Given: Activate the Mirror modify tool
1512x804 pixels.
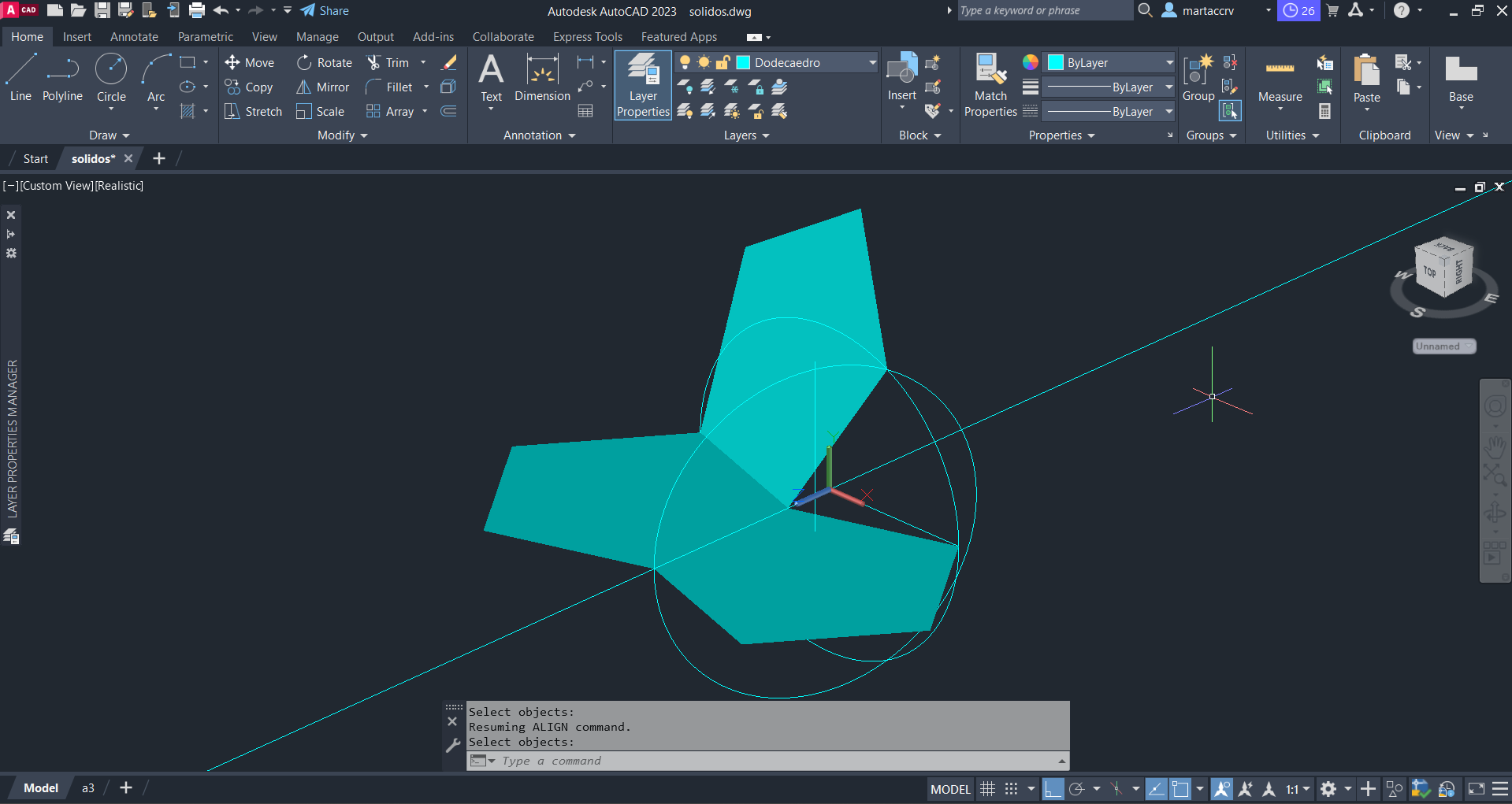Looking at the screenshot, I should [x=322, y=87].
